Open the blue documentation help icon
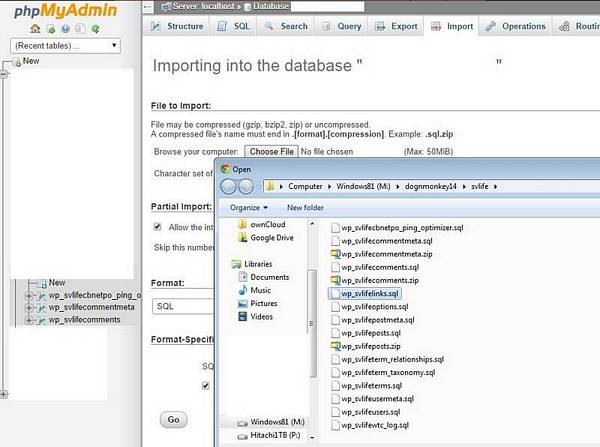 tap(68, 29)
